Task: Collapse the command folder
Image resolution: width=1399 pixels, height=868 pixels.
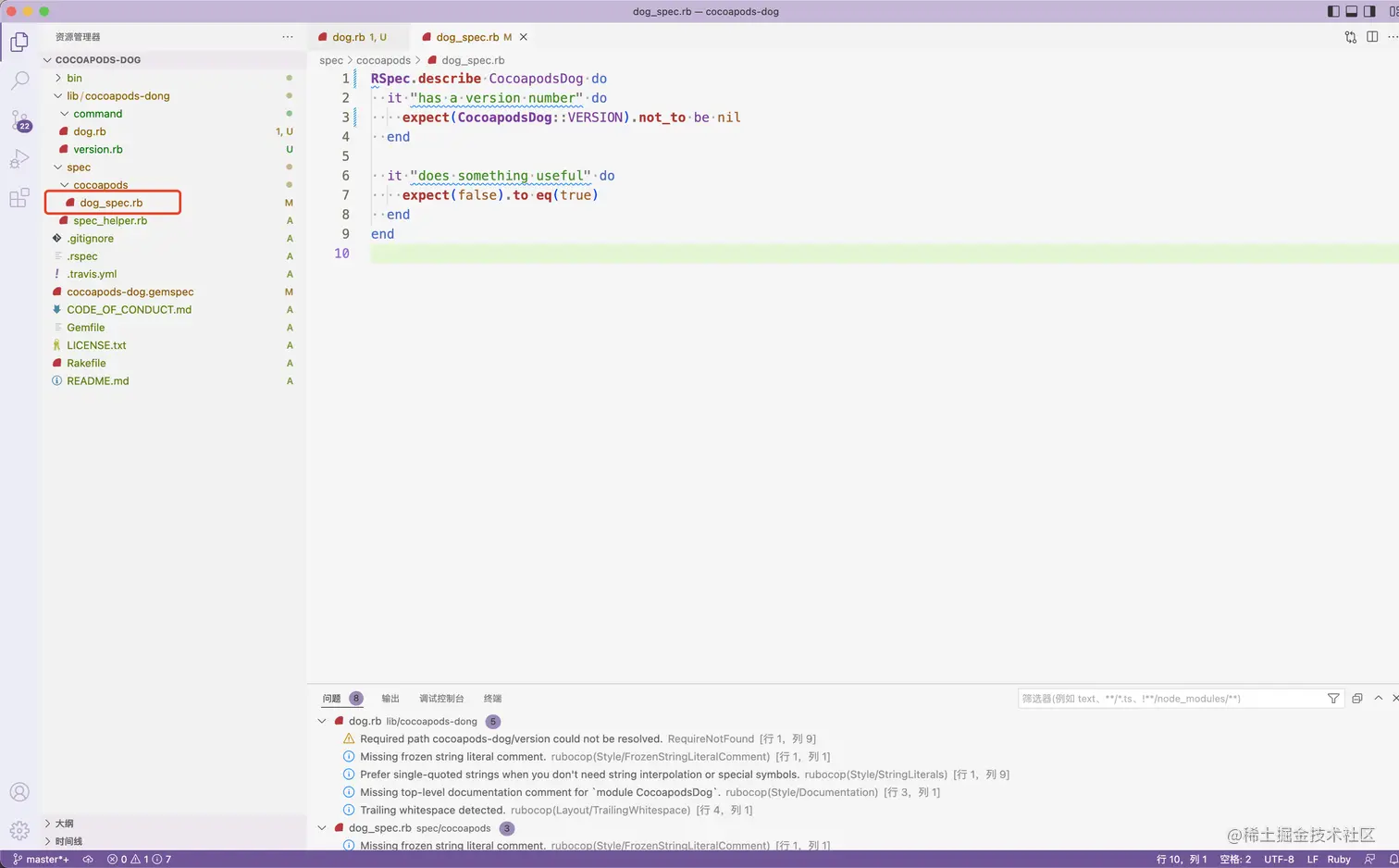Action: click(65, 114)
